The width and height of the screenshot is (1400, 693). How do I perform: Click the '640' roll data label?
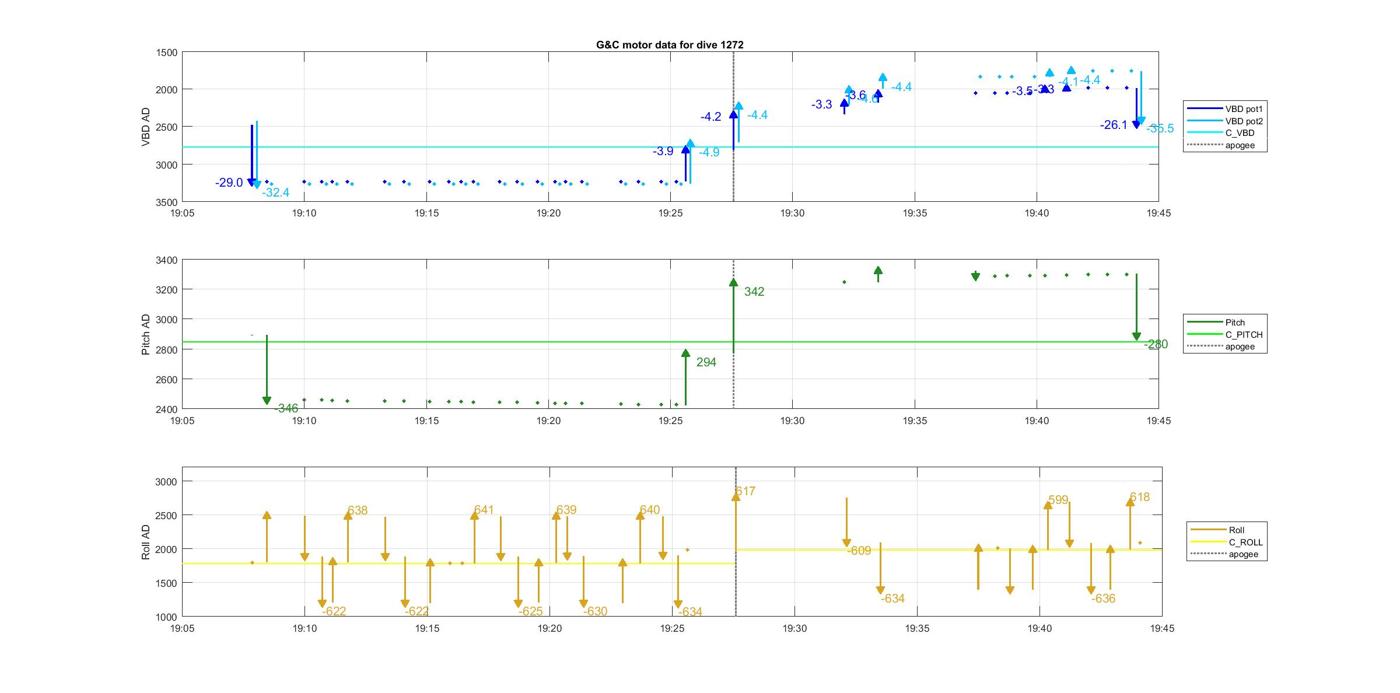(x=650, y=511)
